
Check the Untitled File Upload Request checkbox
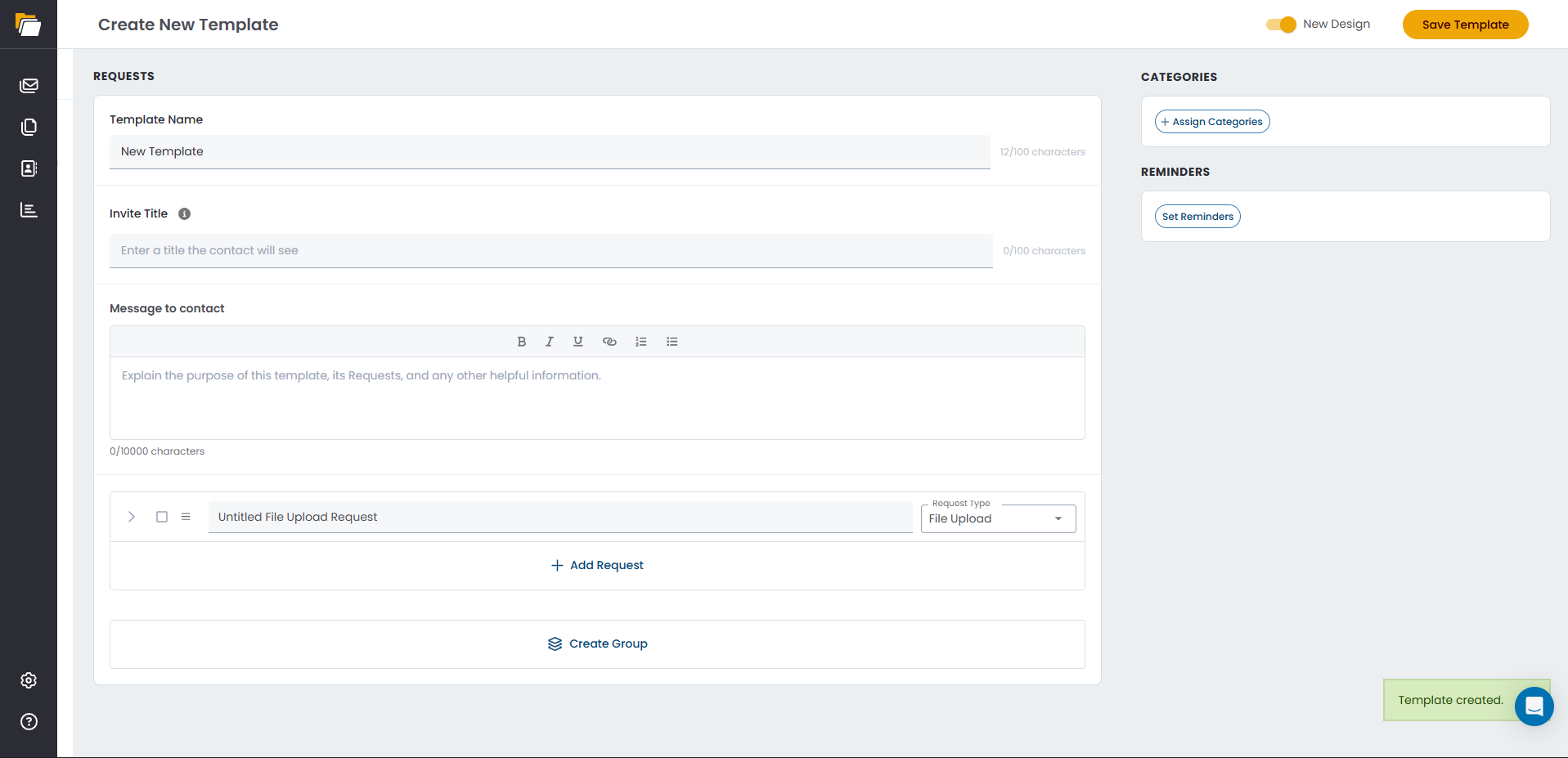[x=162, y=517]
